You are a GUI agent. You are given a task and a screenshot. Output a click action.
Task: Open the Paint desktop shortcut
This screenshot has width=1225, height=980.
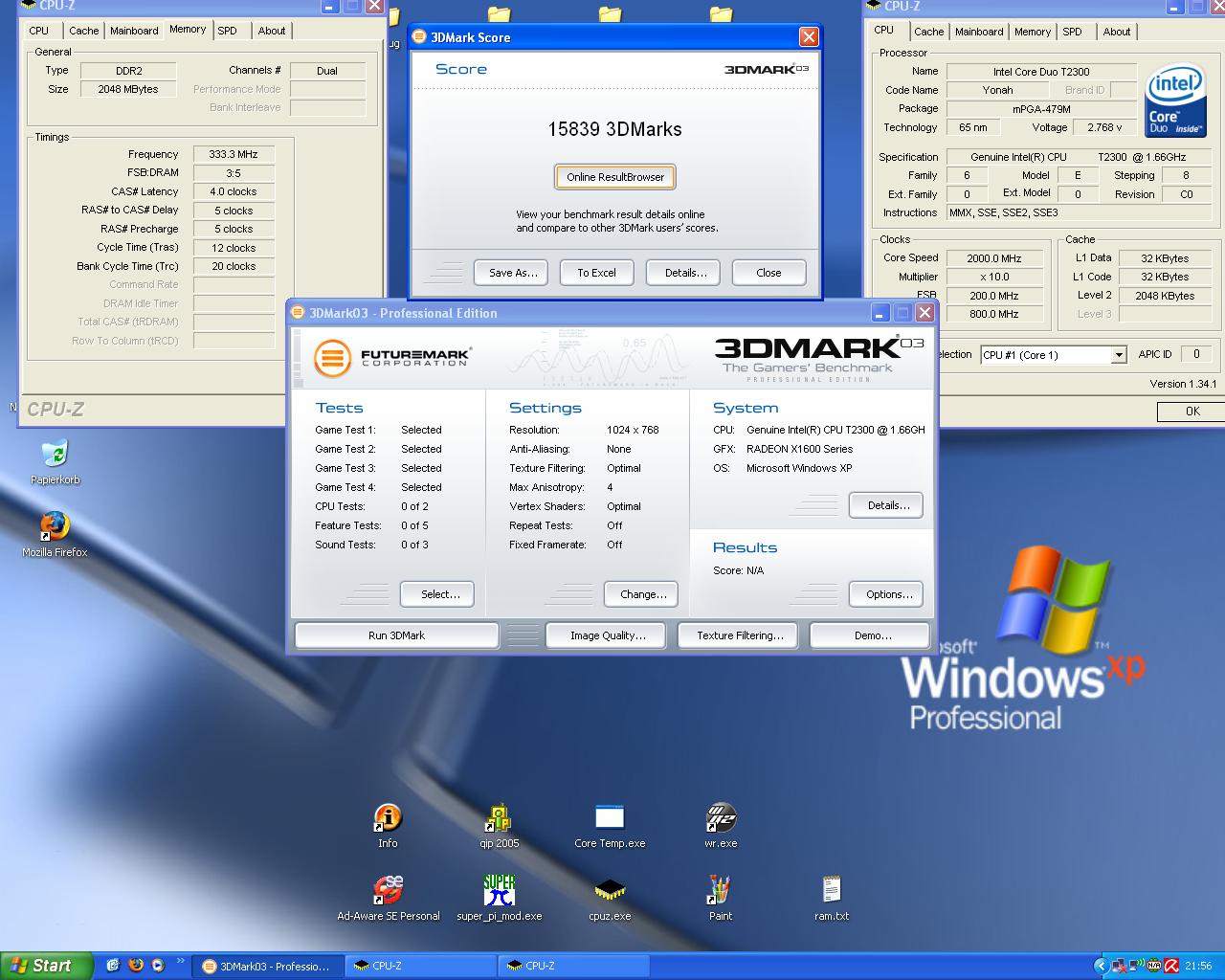point(721,898)
